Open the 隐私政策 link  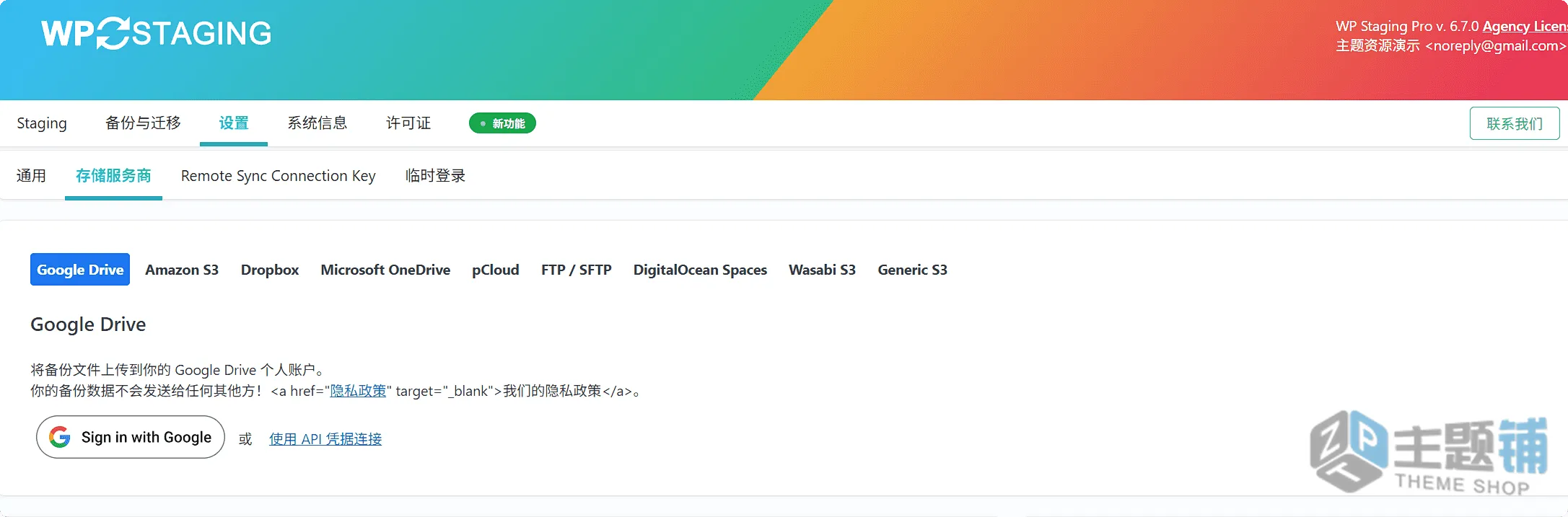pos(358,391)
